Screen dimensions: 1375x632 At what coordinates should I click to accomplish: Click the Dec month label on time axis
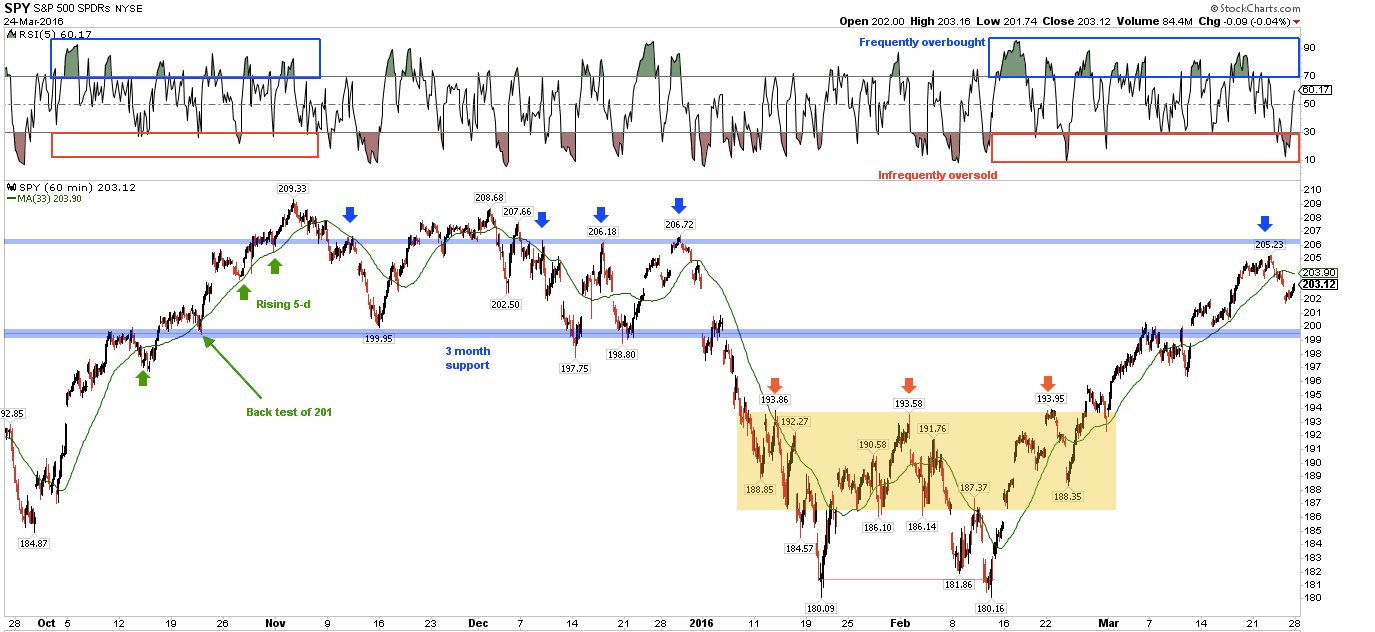(x=478, y=622)
